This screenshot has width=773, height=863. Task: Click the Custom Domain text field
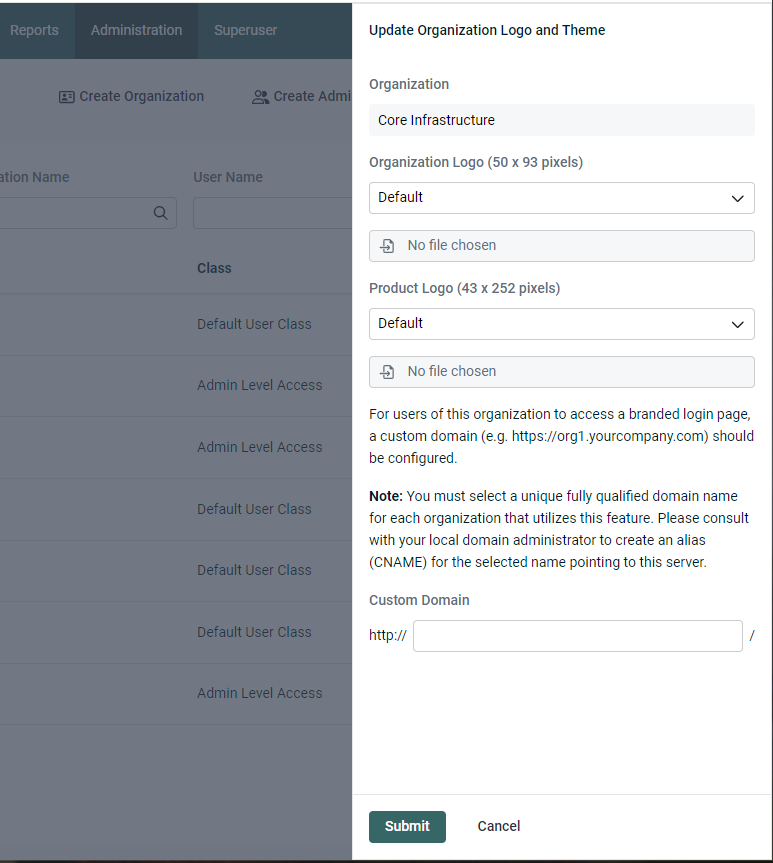578,636
